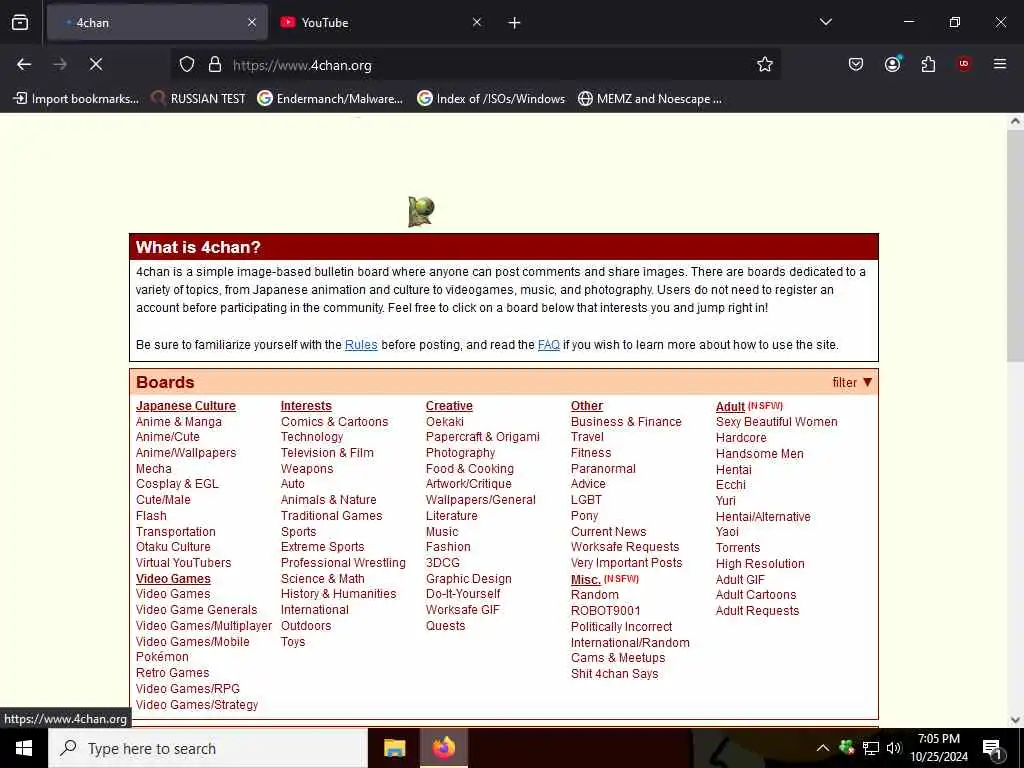Screen dimensions: 1024x768
Task: Open RUSSIAN TEST bookmark
Action: tap(199, 99)
